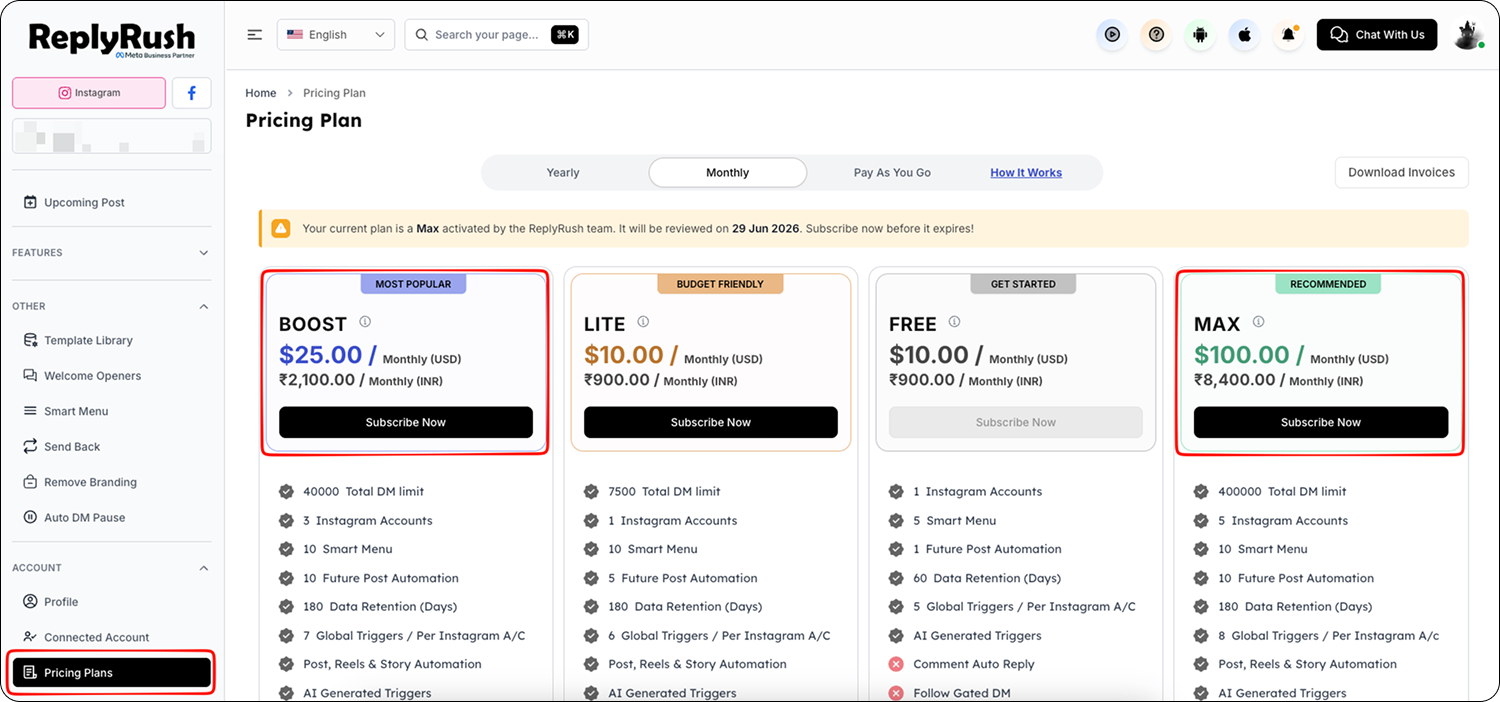Image resolution: width=1500 pixels, height=702 pixels.
Task: Subscribe to the LITE plan
Action: pos(711,422)
